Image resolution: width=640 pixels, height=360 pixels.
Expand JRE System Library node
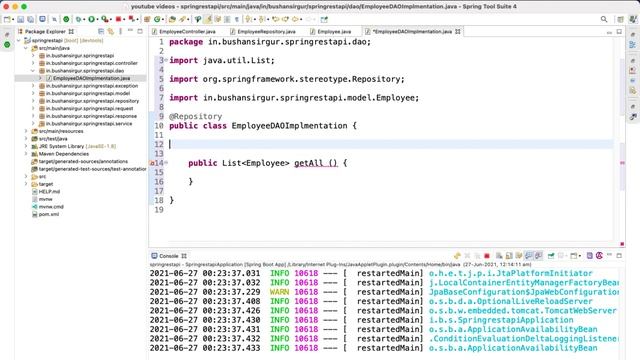click(26, 146)
